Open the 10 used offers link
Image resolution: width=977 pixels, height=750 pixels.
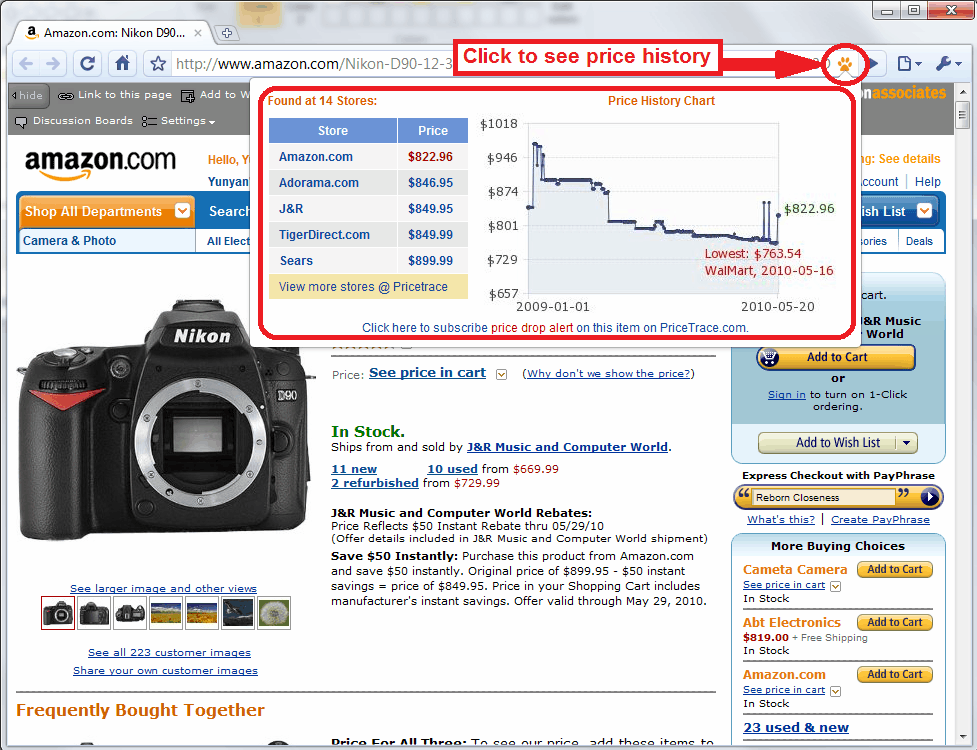[452, 469]
